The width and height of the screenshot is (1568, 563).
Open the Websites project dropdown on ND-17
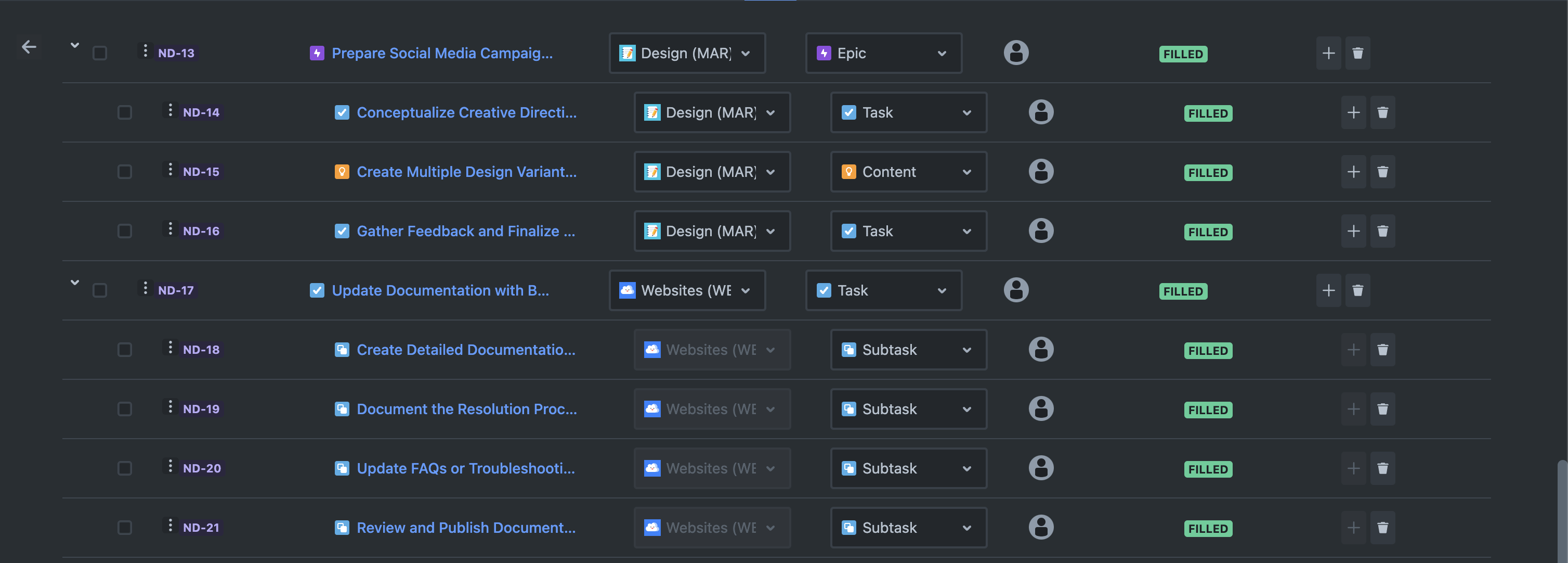pyautogui.click(x=687, y=291)
